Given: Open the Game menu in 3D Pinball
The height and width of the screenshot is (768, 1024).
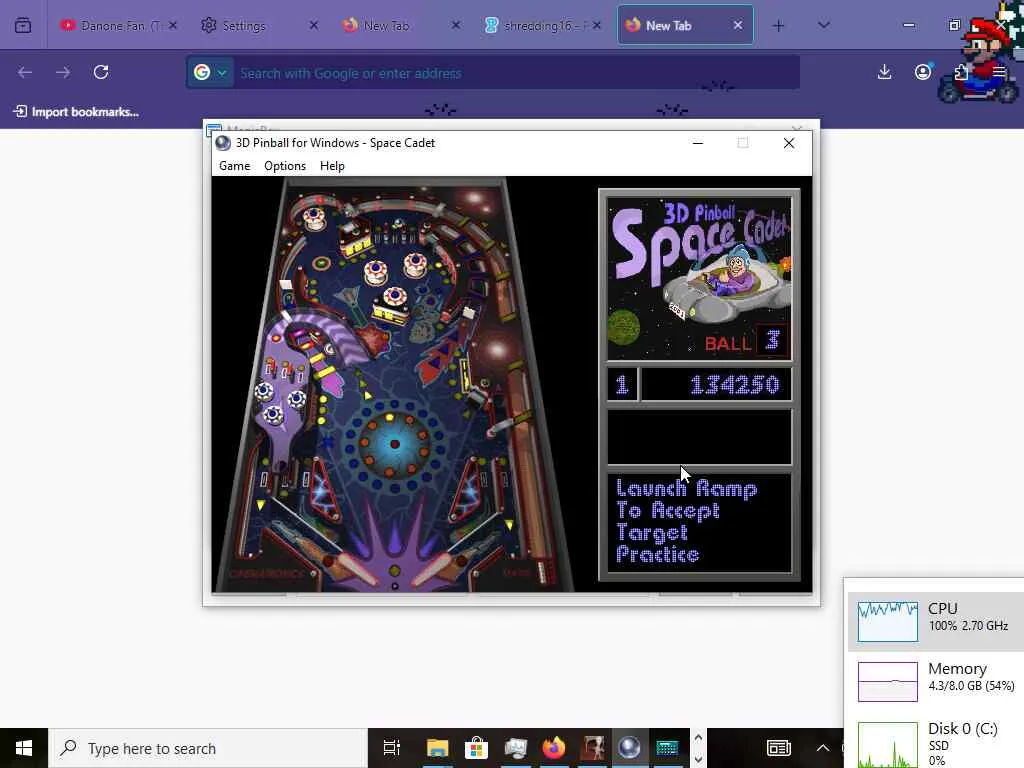Looking at the screenshot, I should coord(234,166).
